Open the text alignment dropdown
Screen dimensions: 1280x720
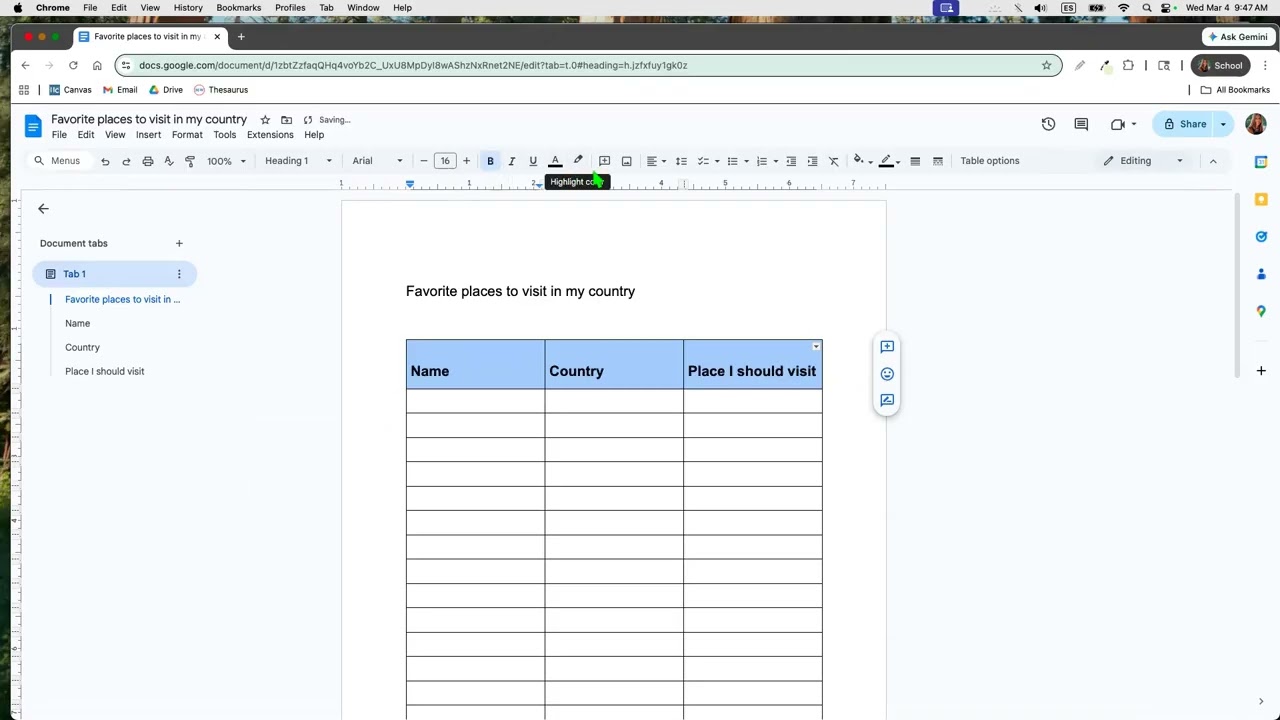[x=655, y=161]
